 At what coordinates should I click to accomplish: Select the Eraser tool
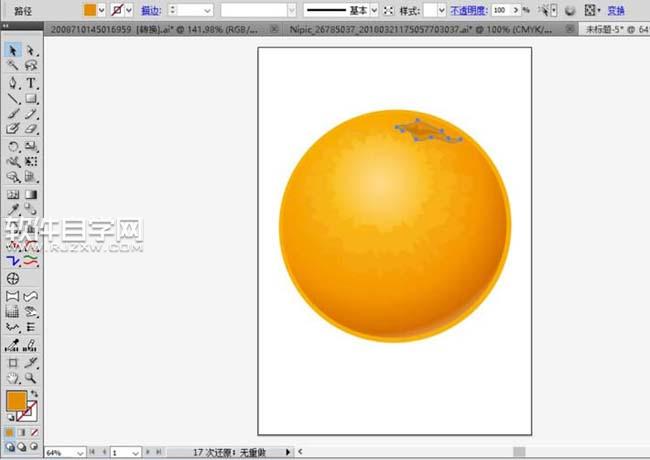click(x=31, y=129)
